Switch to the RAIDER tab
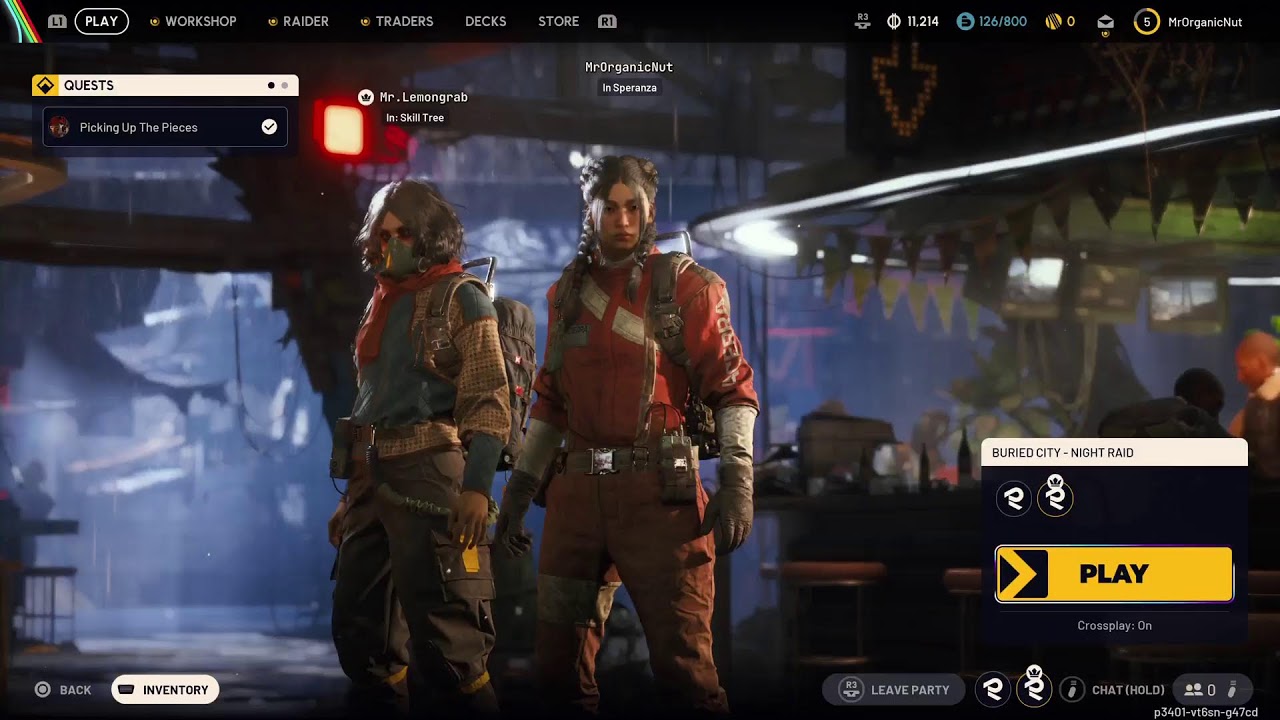Screen dimensions: 1280x720 [306, 21]
